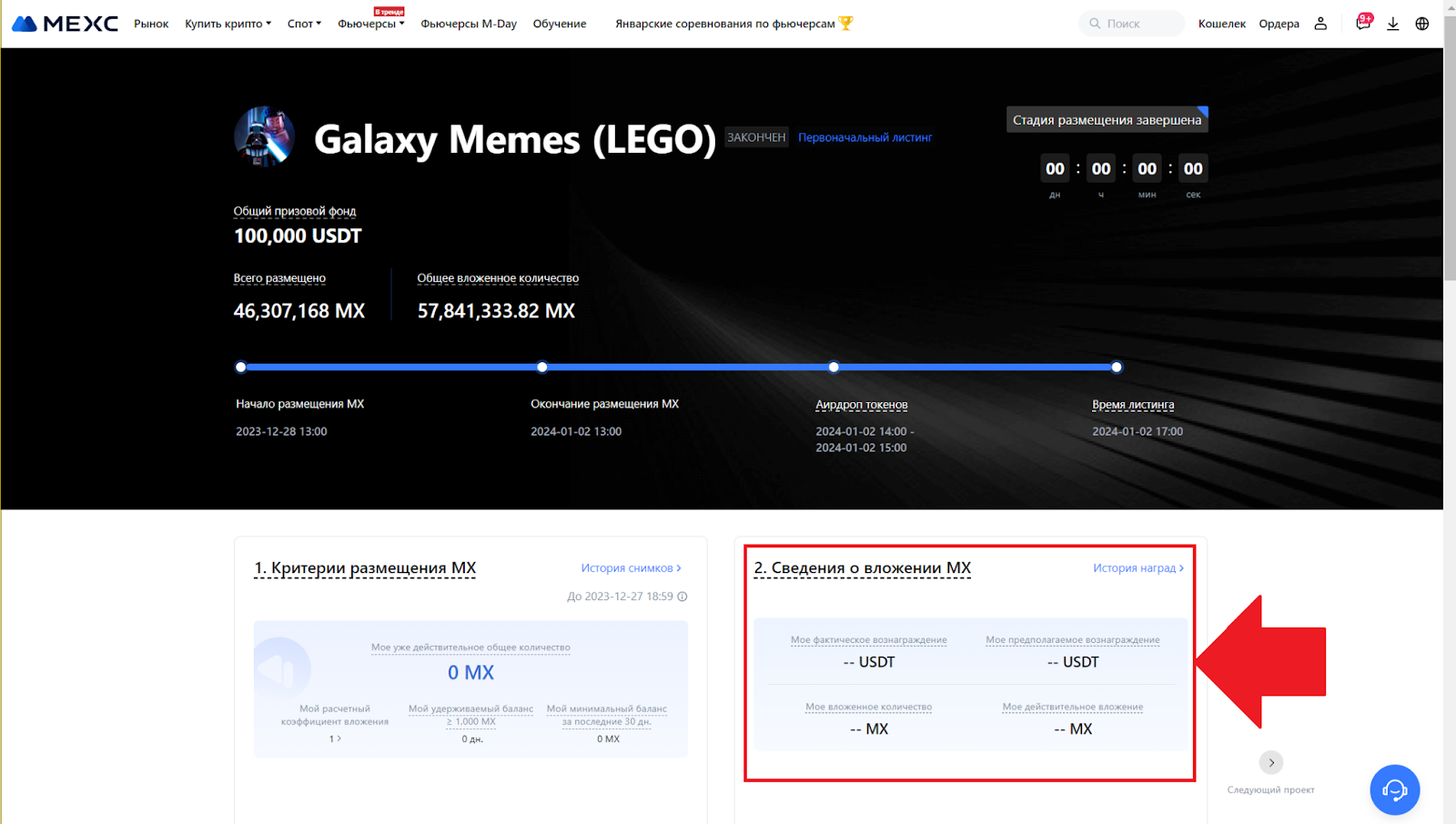The image size is (1456, 824).
Task: Expand Мой расчетный коэффициент вложения value 1
Action: click(335, 739)
